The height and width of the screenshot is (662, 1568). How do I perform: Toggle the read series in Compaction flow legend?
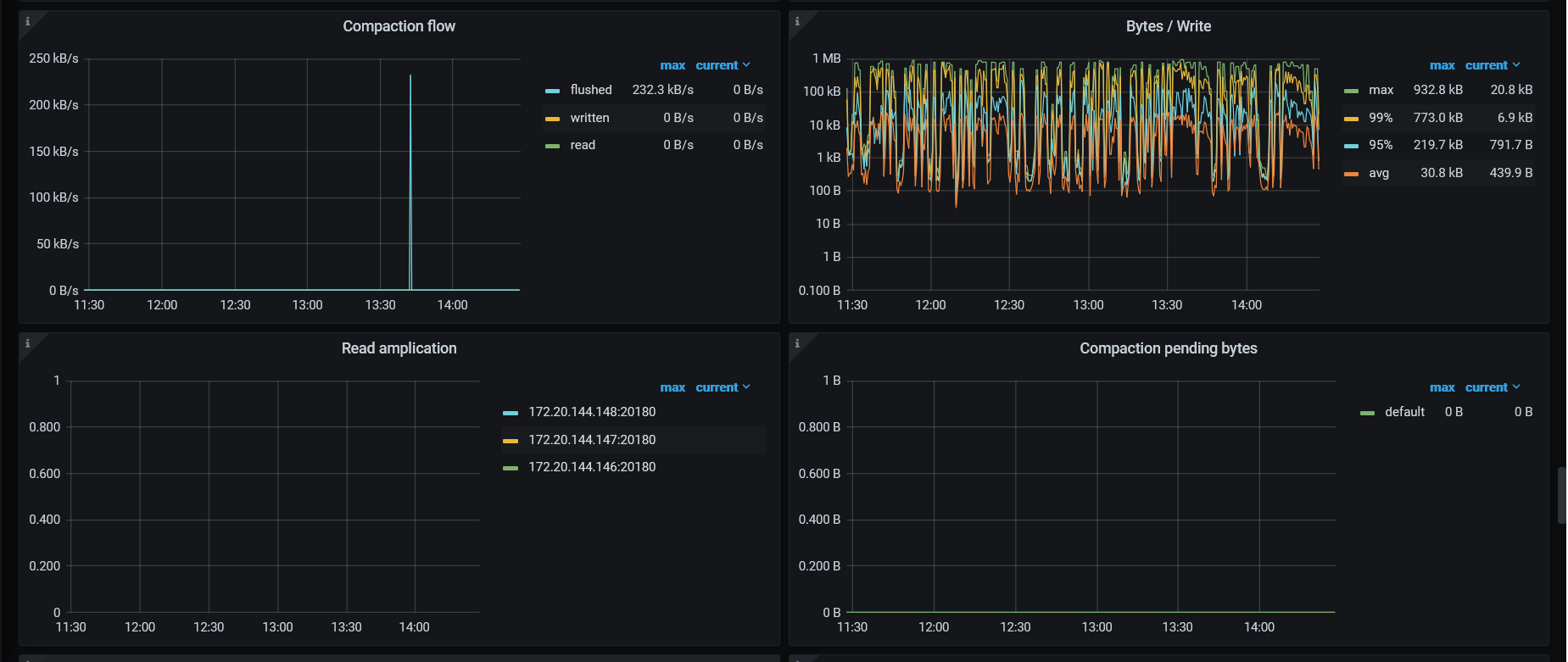click(x=583, y=145)
